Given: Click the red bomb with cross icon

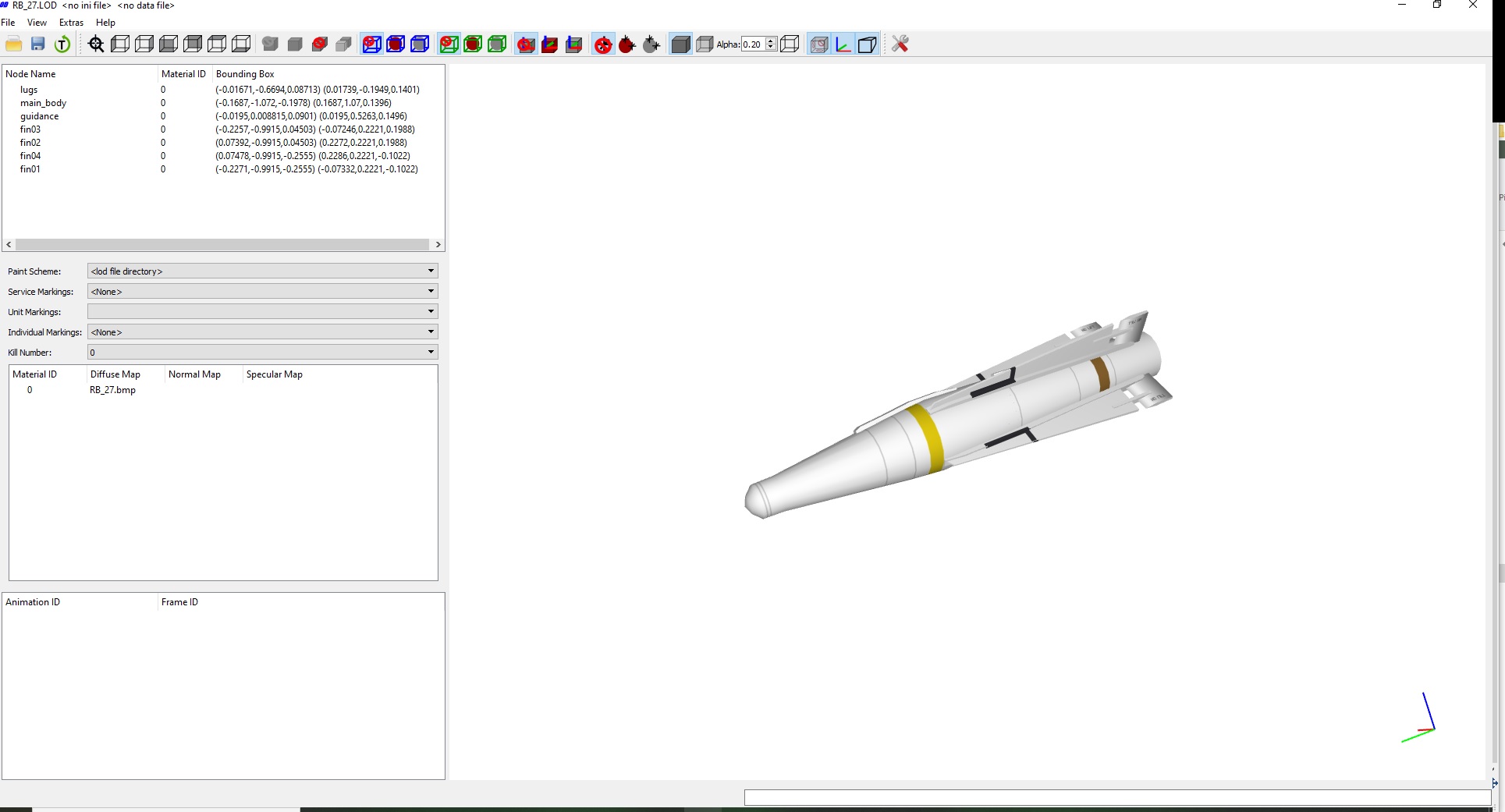Looking at the screenshot, I should tap(603, 44).
